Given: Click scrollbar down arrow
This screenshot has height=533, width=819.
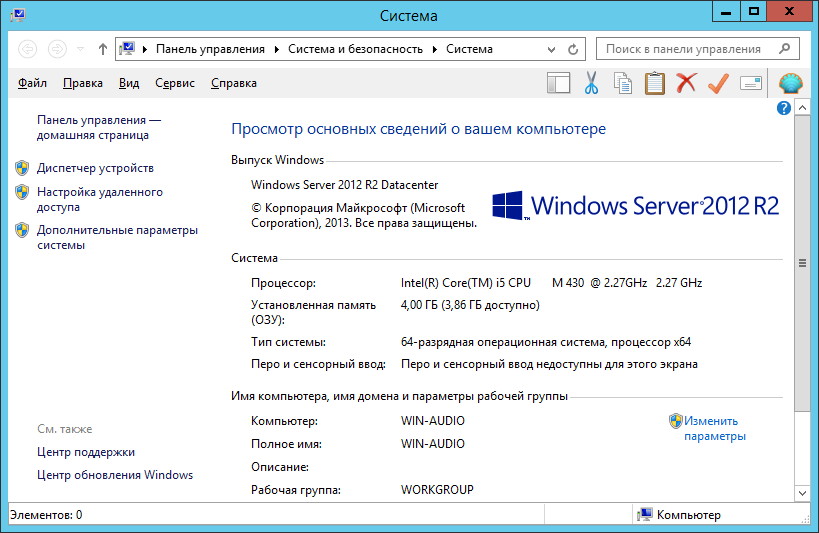Looking at the screenshot, I should pos(802,493).
